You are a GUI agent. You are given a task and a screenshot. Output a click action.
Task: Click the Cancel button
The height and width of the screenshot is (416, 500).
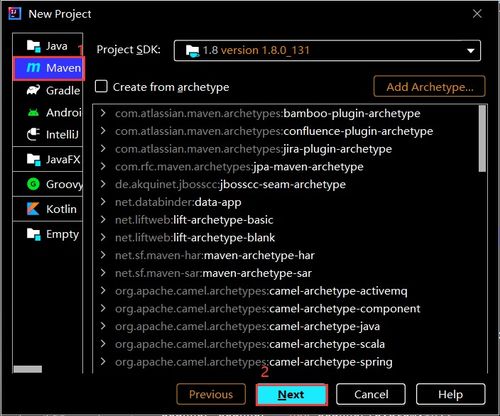click(x=371, y=395)
